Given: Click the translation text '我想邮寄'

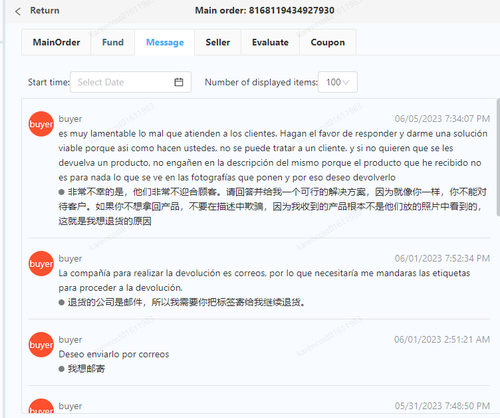Looking at the screenshot, I should 86,369.
